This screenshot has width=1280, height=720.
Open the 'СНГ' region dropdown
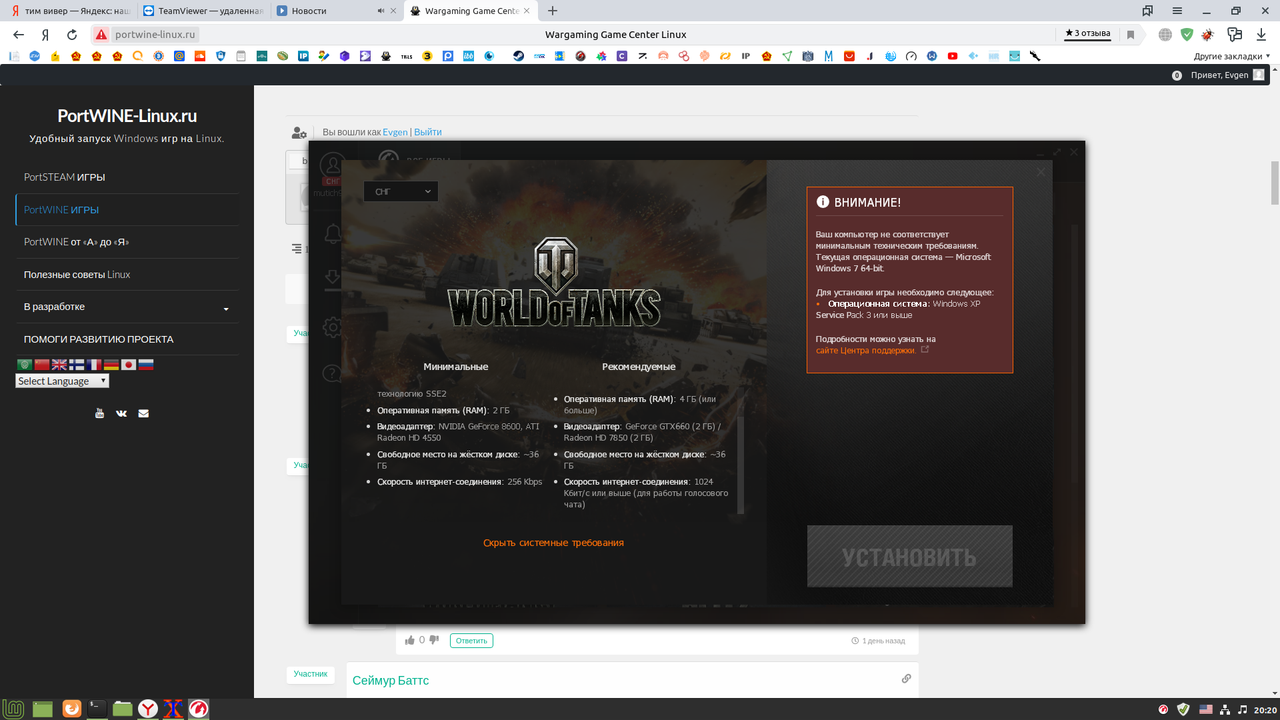(x=401, y=191)
